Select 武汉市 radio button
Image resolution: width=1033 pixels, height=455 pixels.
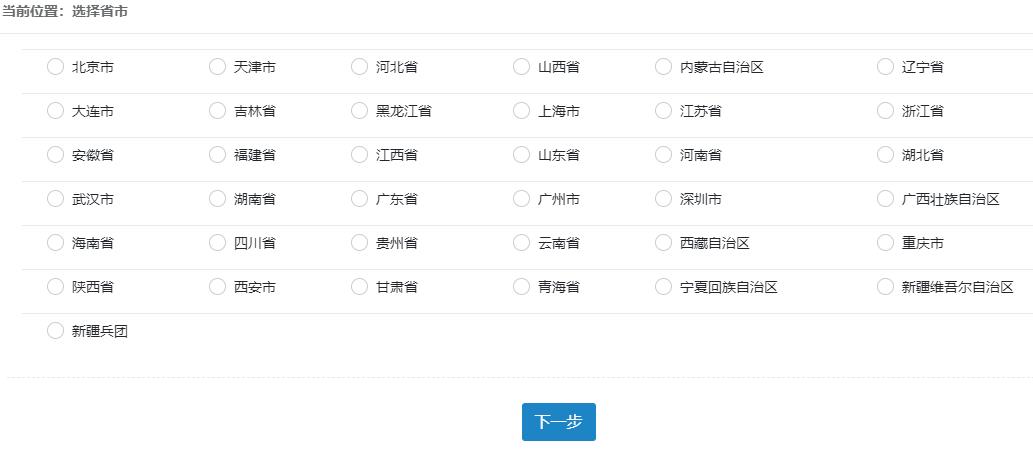[55, 199]
